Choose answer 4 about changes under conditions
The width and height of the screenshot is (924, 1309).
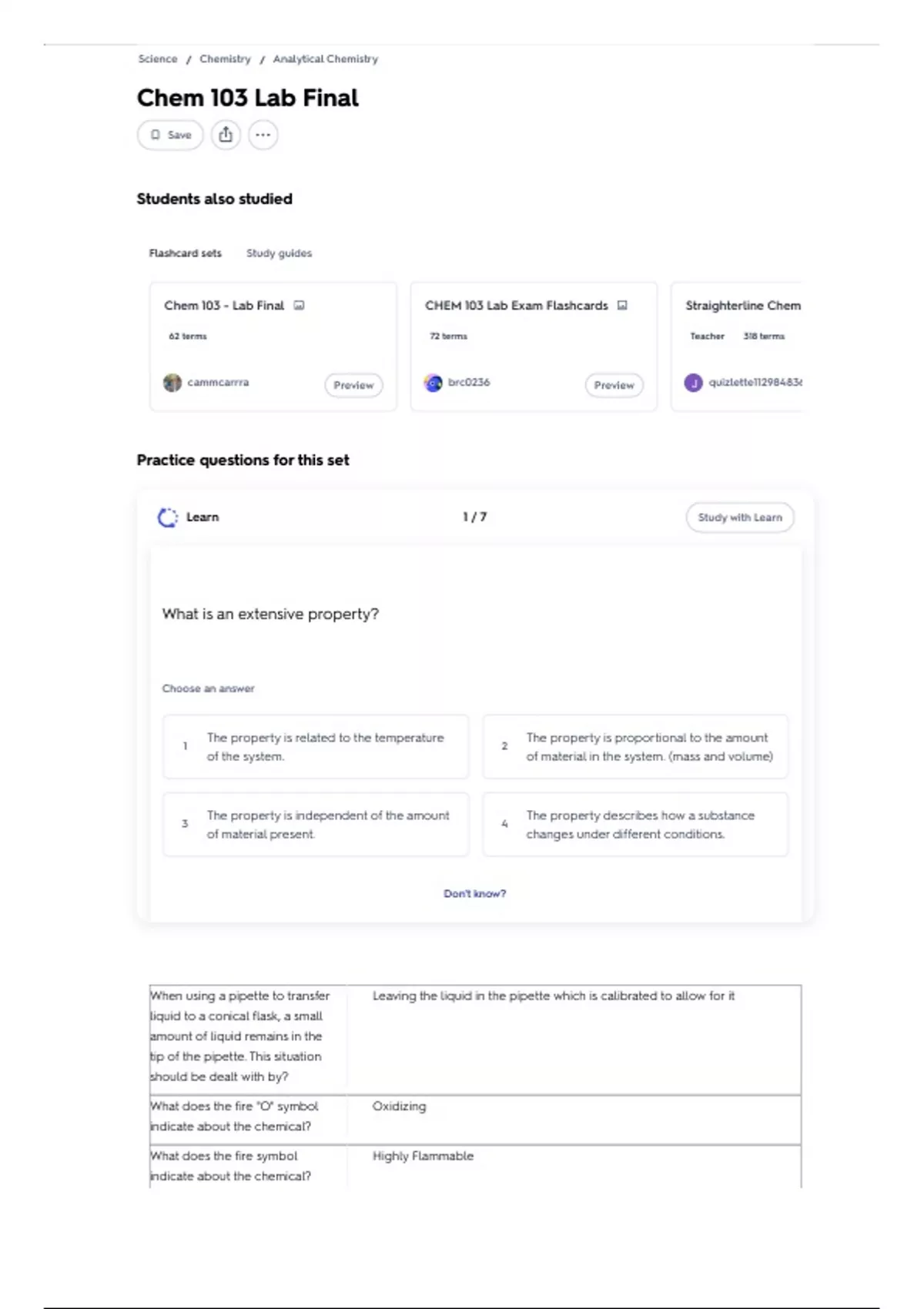(635, 825)
